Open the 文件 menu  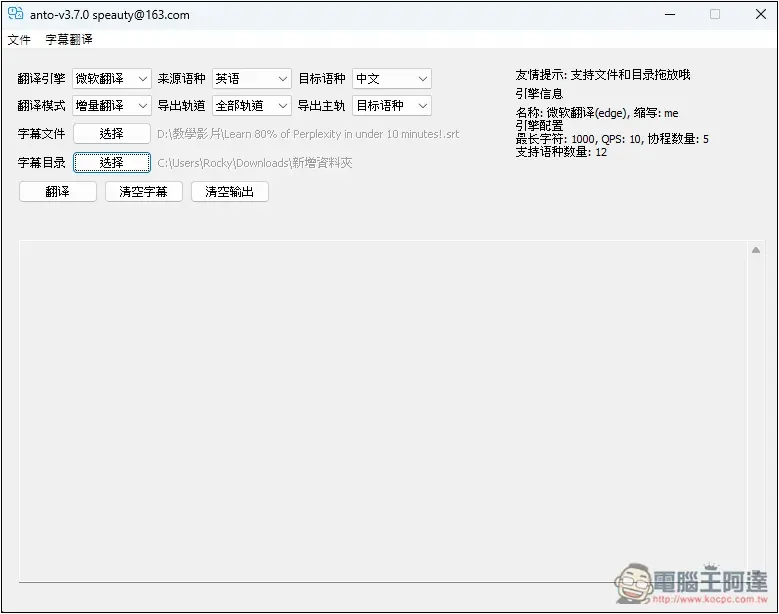pos(19,40)
